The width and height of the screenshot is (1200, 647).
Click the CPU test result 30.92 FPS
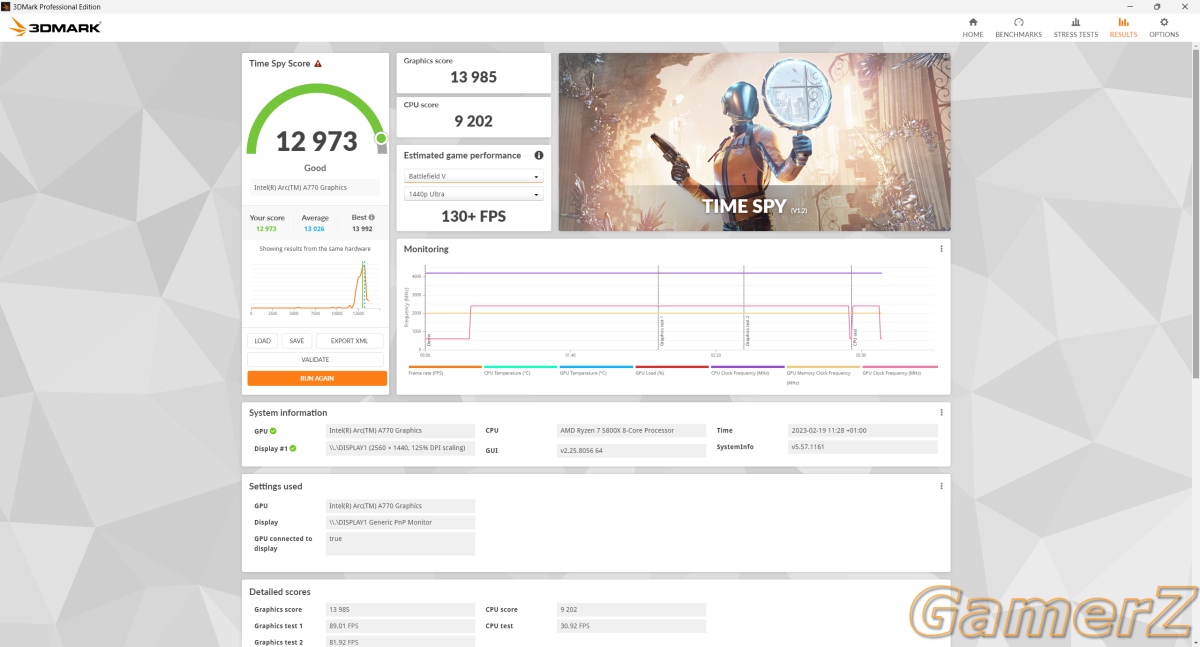[x=632, y=626]
